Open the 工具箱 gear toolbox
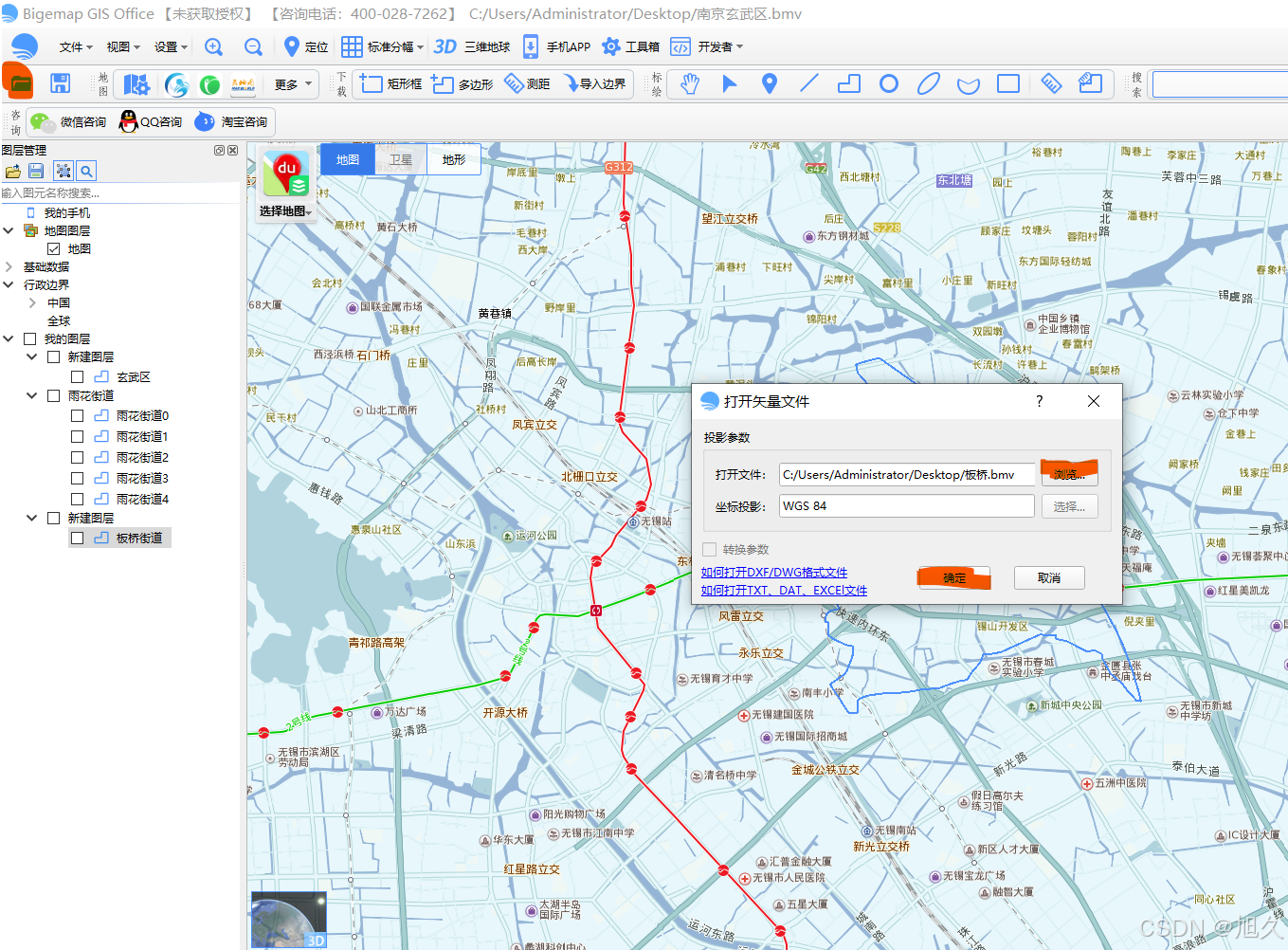 click(630, 46)
